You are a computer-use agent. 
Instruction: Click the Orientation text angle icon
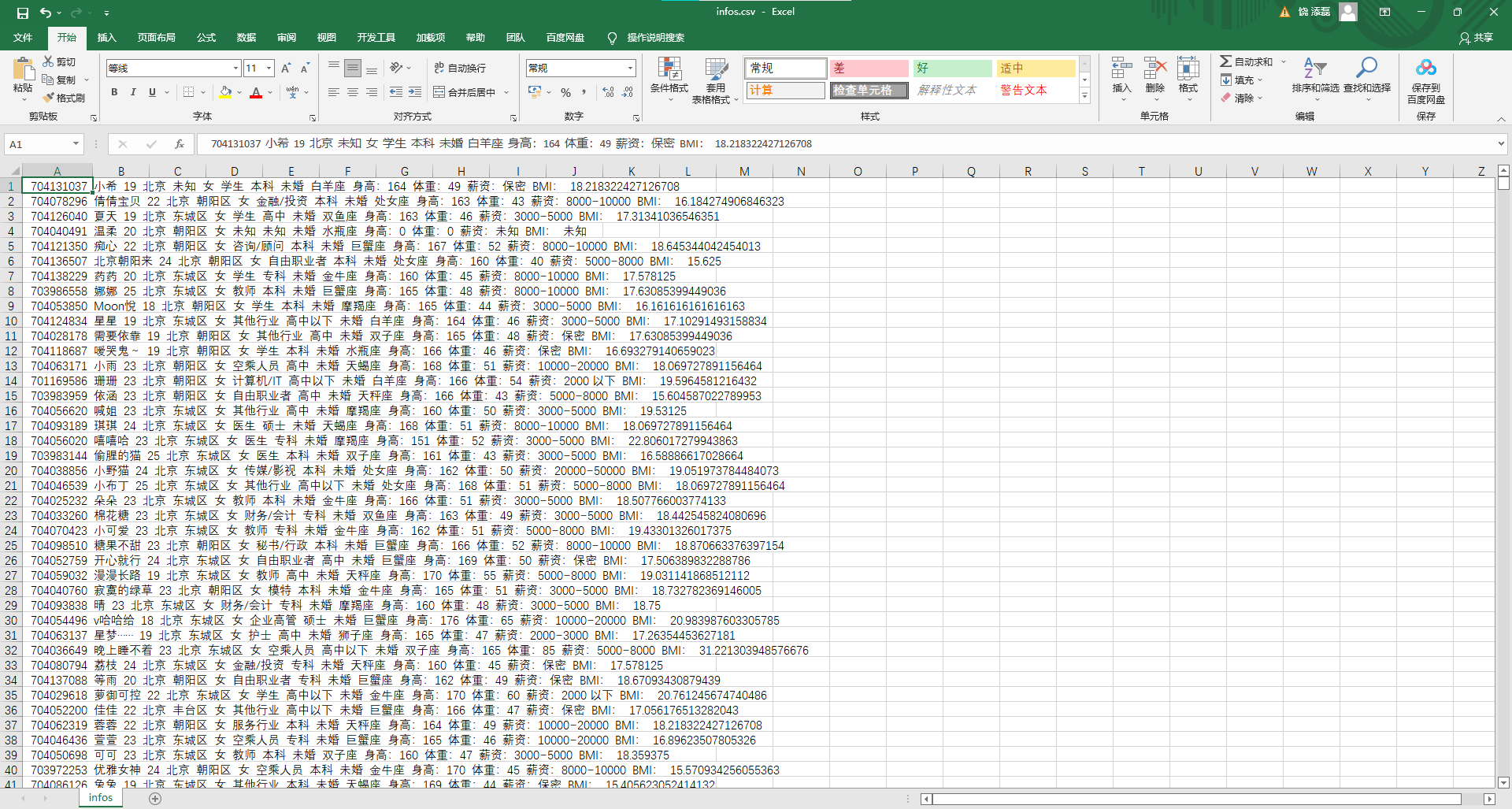pos(396,68)
